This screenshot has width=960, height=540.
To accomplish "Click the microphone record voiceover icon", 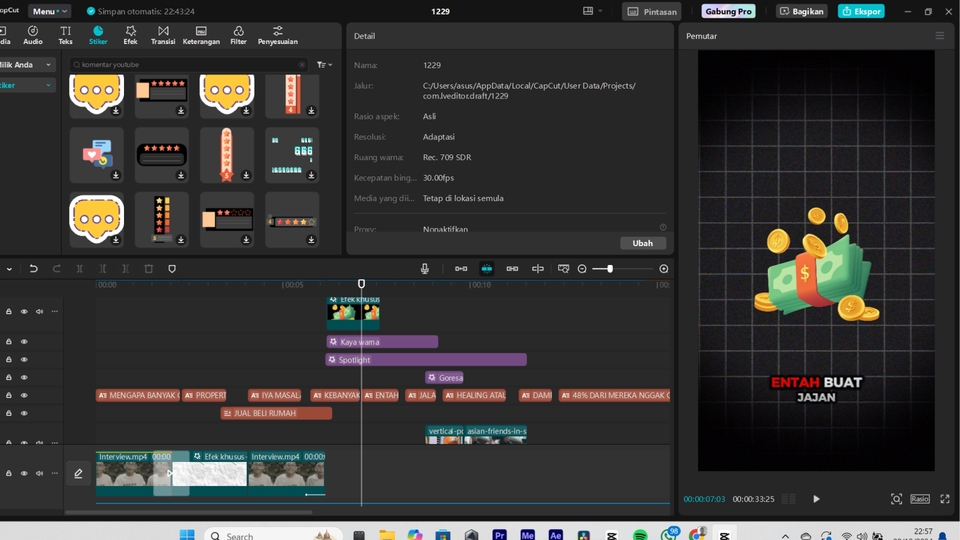I will pos(424,269).
